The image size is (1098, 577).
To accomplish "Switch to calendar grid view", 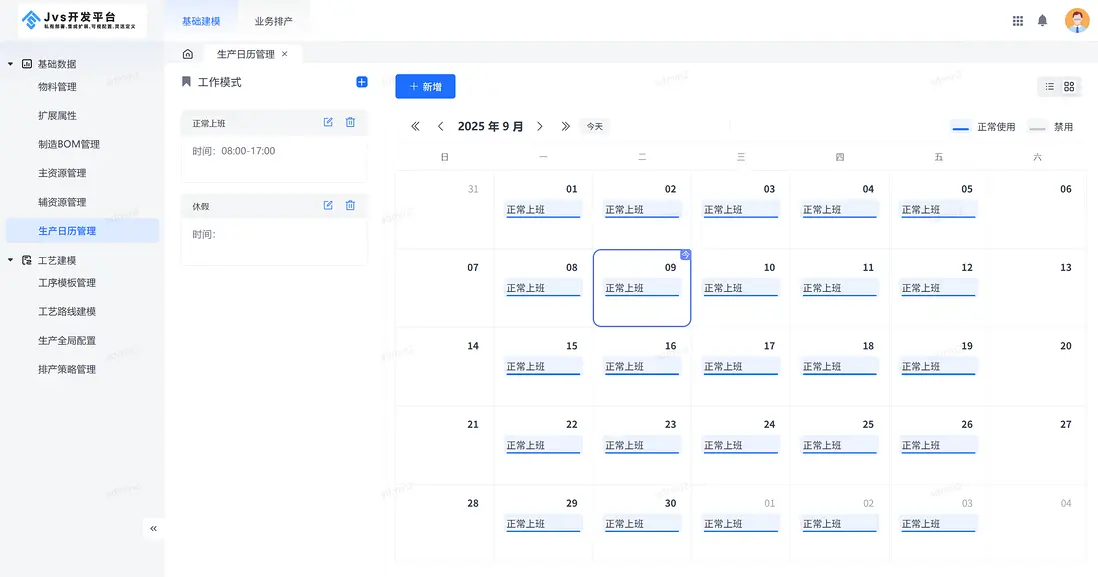I will point(1069,87).
